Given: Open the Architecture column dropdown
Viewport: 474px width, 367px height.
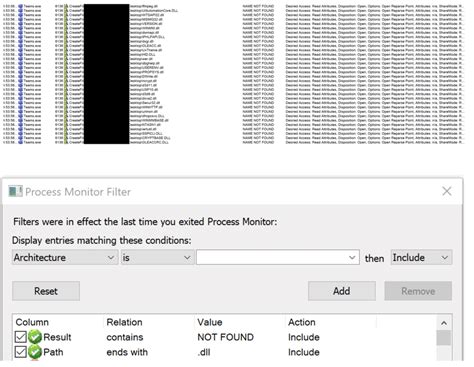Looking at the screenshot, I should click(65, 258).
